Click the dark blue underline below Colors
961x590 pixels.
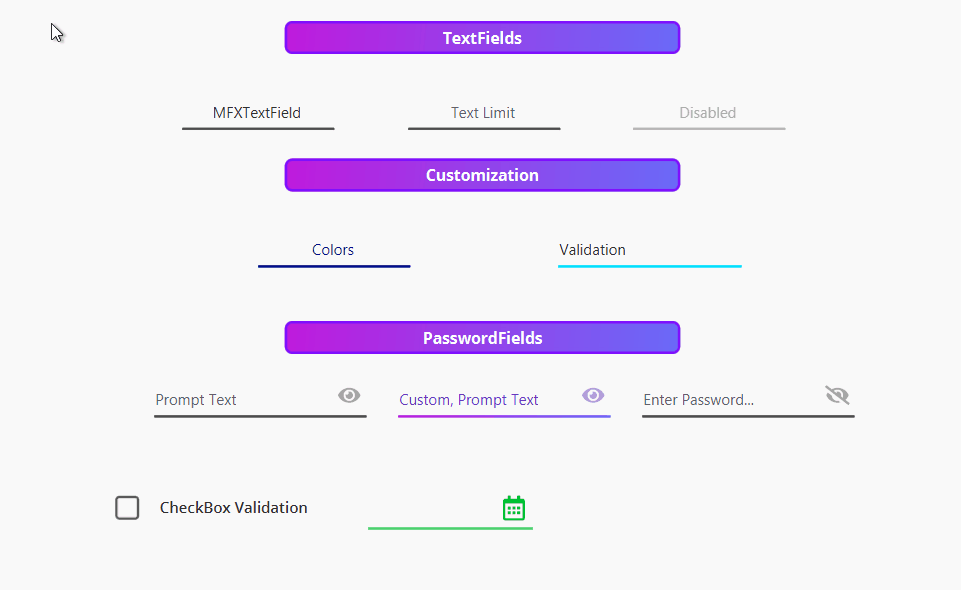tap(334, 266)
